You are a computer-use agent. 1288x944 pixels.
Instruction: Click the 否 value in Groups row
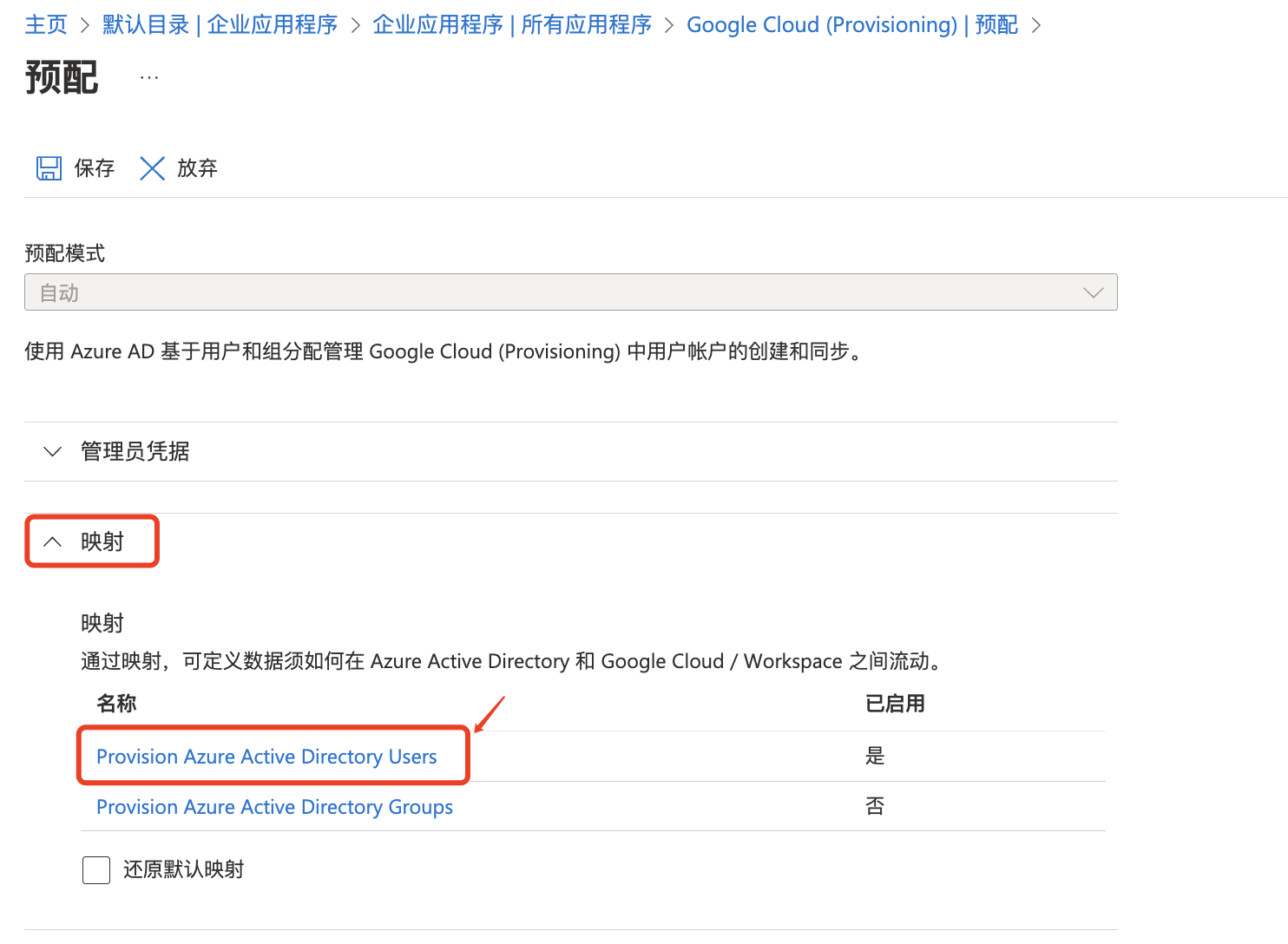[875, 806]
